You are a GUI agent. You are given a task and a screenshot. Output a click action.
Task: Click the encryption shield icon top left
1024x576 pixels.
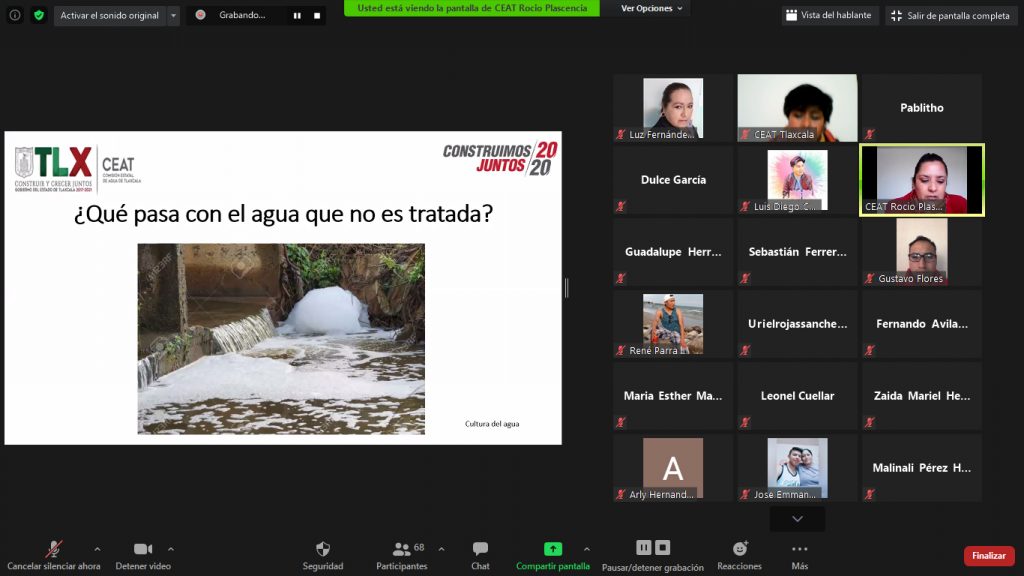[38, 15]
